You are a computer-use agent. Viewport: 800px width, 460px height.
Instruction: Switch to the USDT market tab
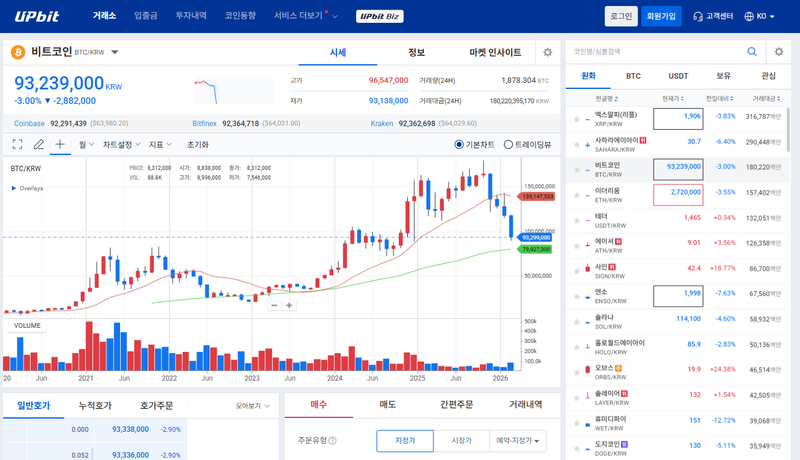click(678, 76)
